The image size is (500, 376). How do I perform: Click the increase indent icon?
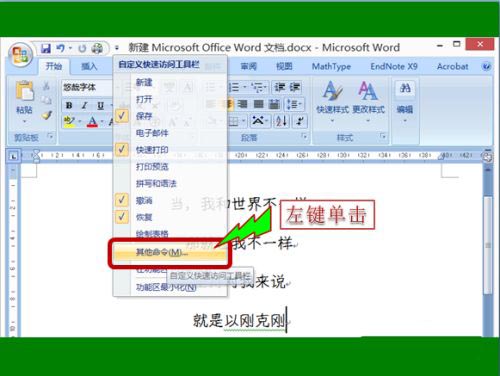coord(295,88)
